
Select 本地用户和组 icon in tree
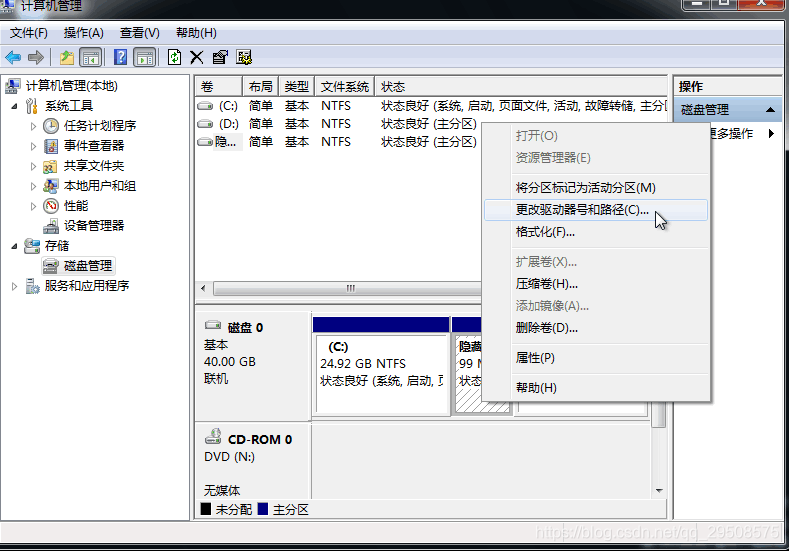(50, 186)
